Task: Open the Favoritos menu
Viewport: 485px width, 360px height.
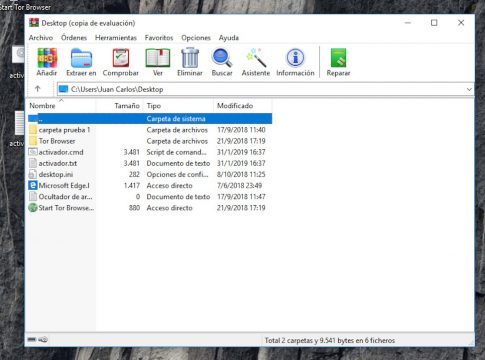Action: point(159,38)
